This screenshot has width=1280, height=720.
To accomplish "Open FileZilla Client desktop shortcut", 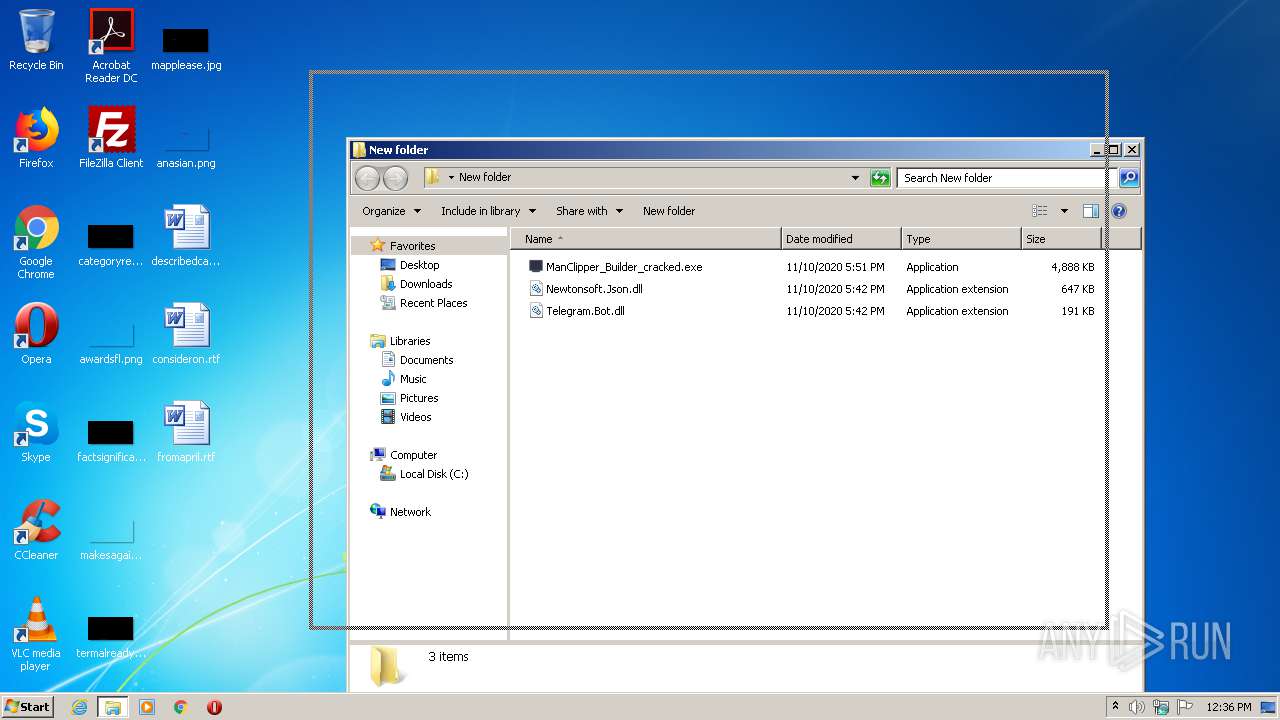I will 111,138.
